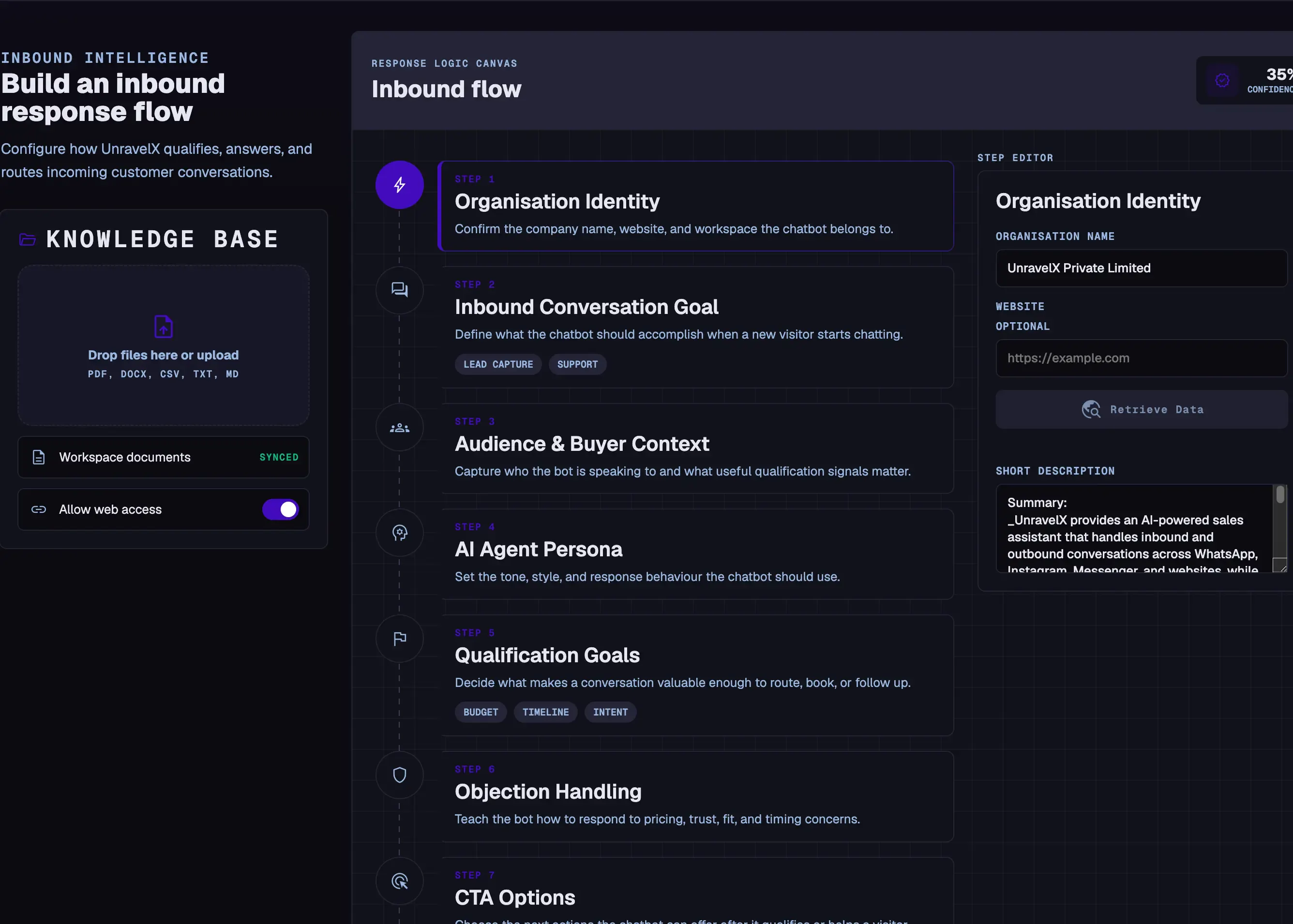The height and width of the screenshot is (924, 1293).
Task: Open the Workspace documents row
Action: tap(164, 458)
